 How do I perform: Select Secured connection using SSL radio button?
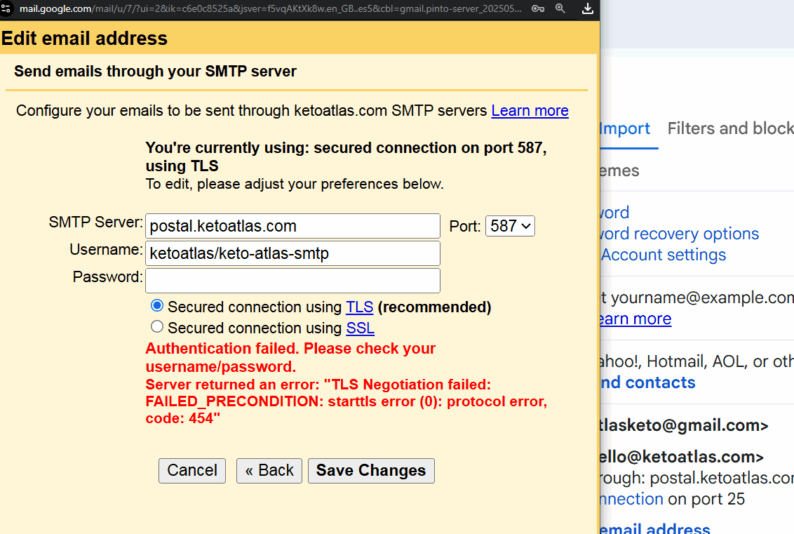(157, 327)
